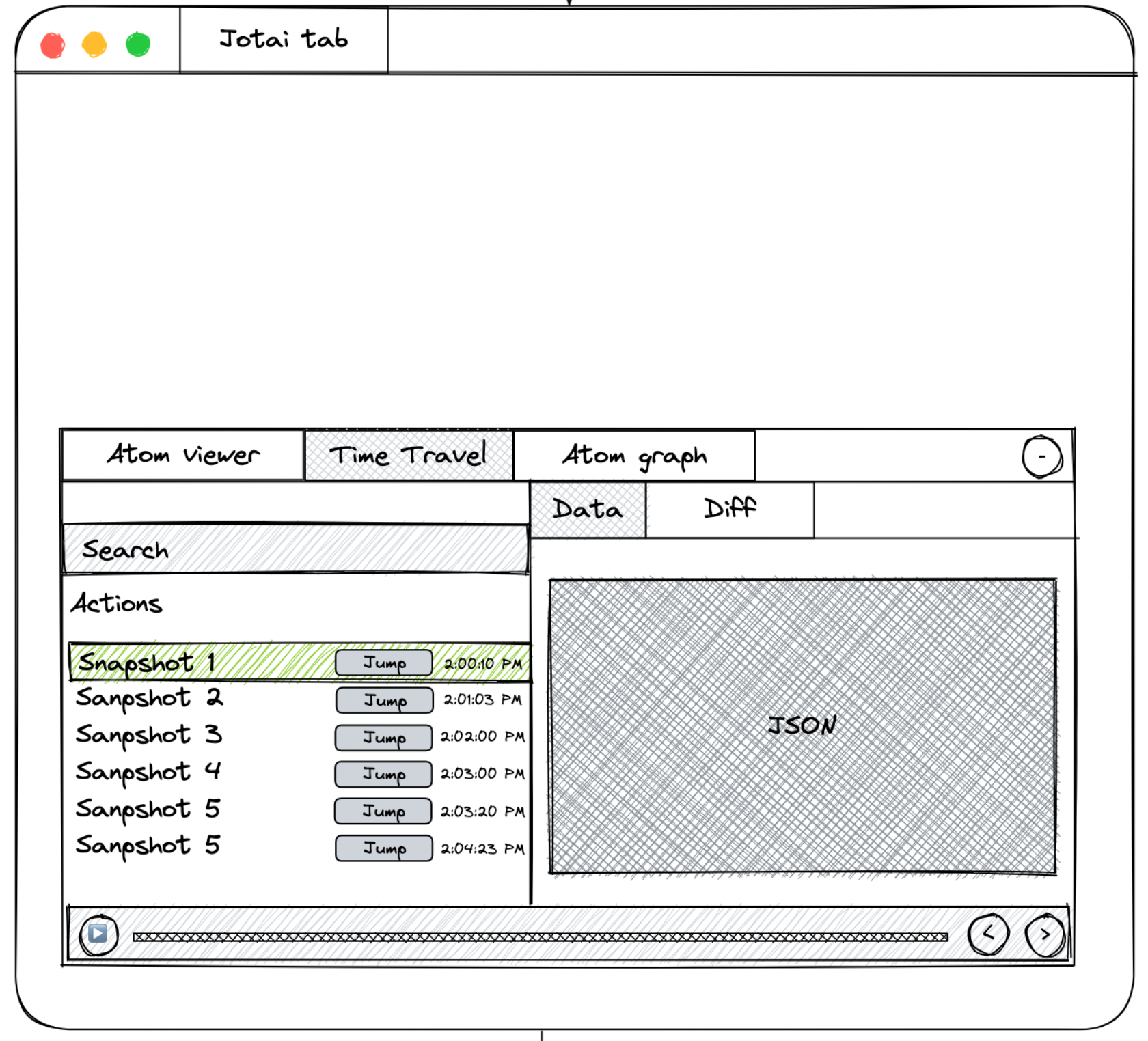Click the play button in the timeline bar
1148x1041 pixels.
[99, 935]
